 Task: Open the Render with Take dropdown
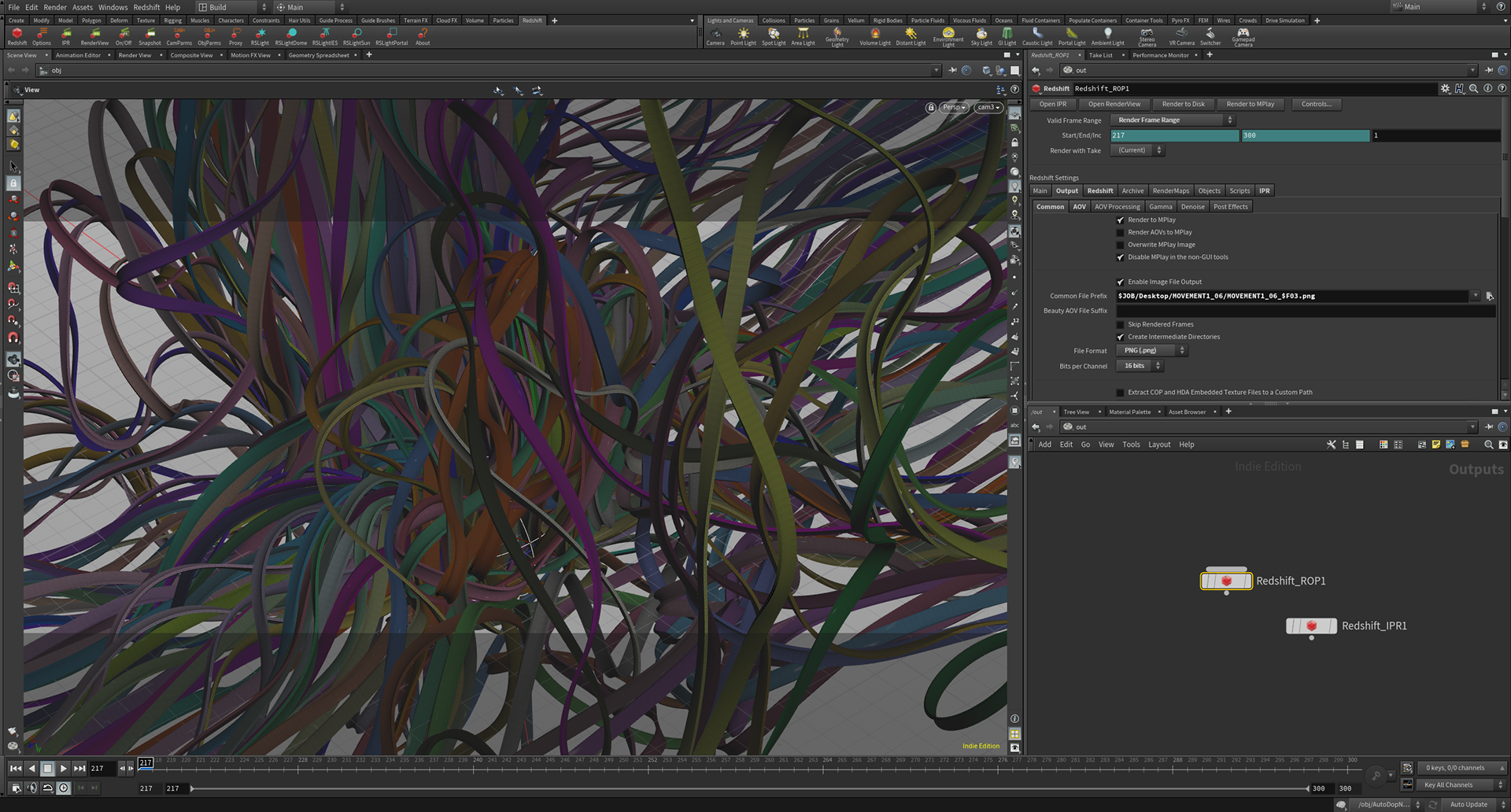click(x=1136, y=150)
